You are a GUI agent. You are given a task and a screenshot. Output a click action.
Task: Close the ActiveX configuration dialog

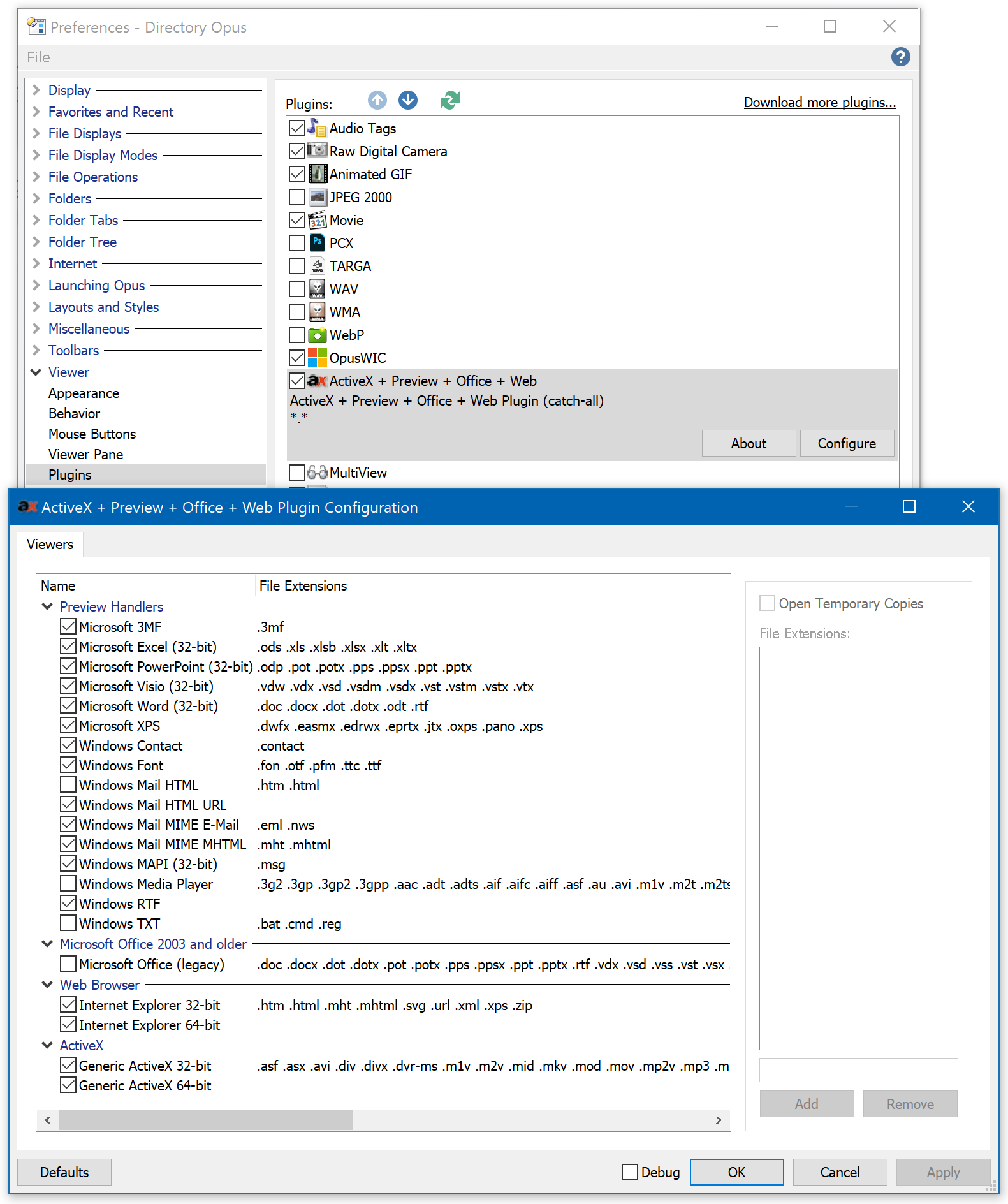point(968,507)
